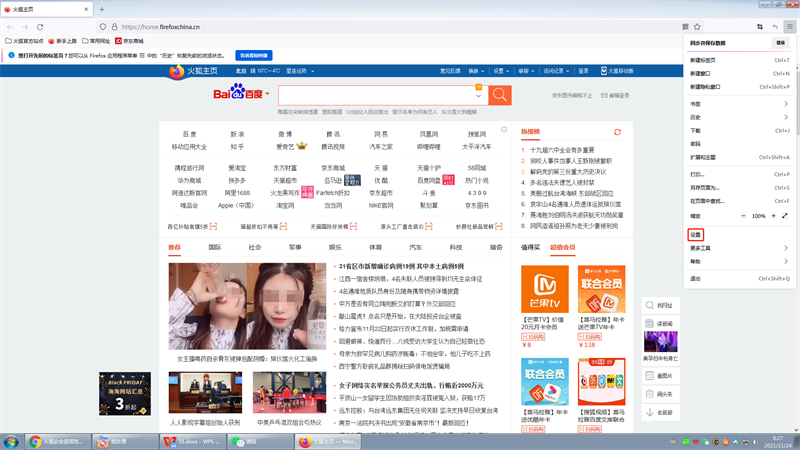
Task: Switch to the 国际 news tab
Action: pyautogui.click(x=215, y=247)
